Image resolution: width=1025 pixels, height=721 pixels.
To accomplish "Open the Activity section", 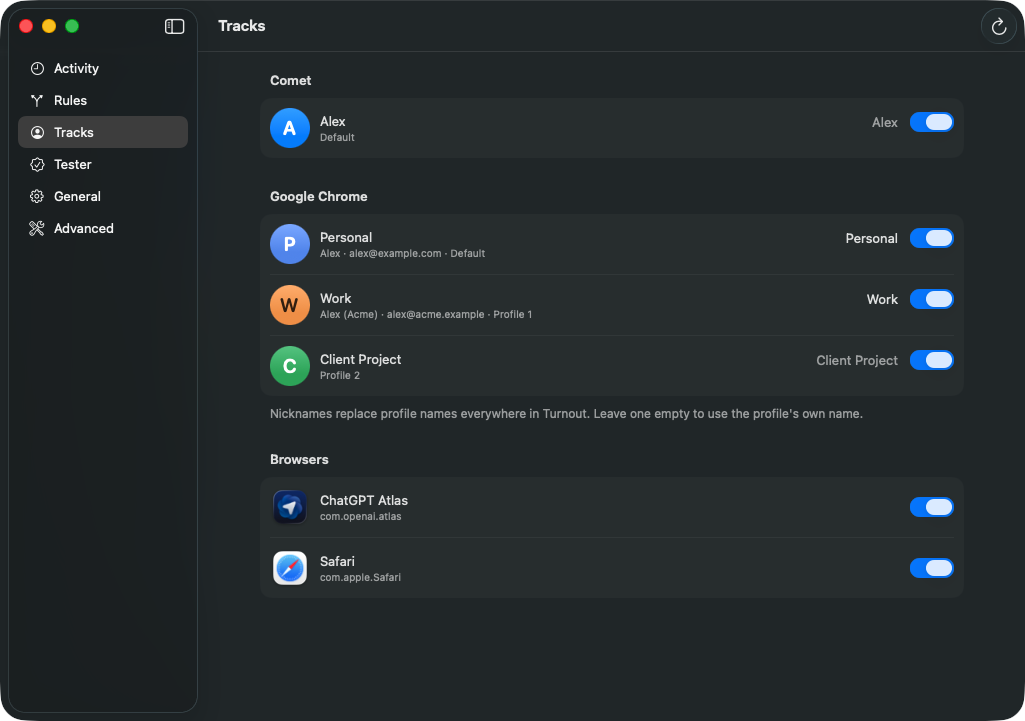I will (103, 68).
